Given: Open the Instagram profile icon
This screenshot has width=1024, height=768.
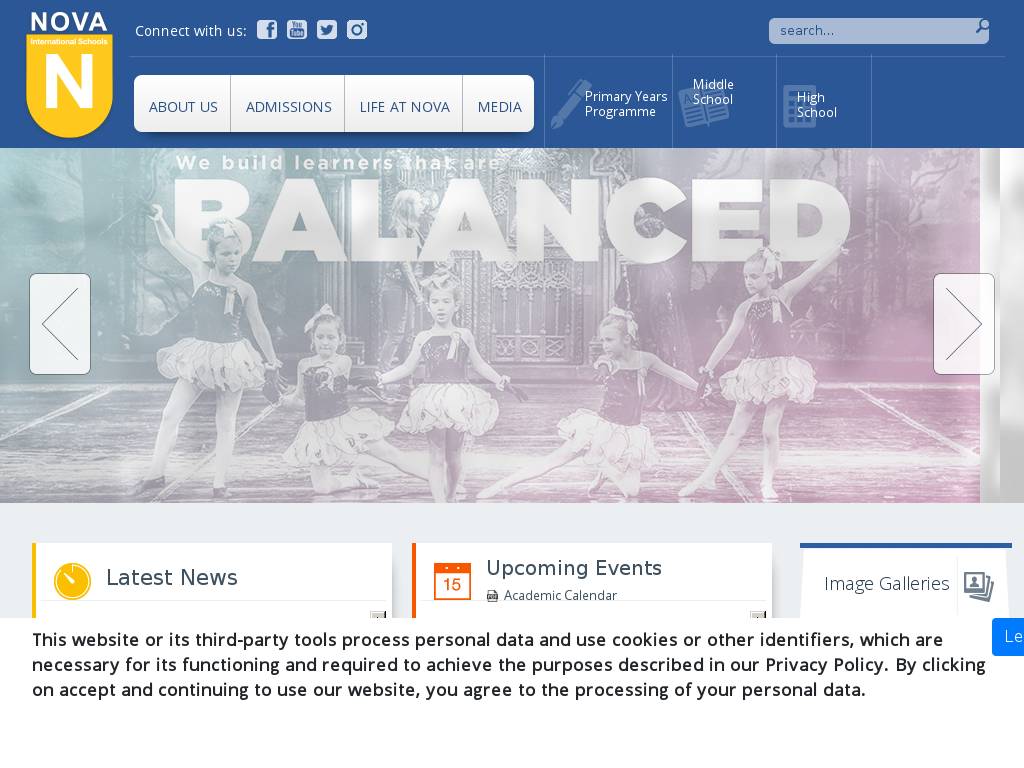Looking at the screenshot, I should coord(357,30).
